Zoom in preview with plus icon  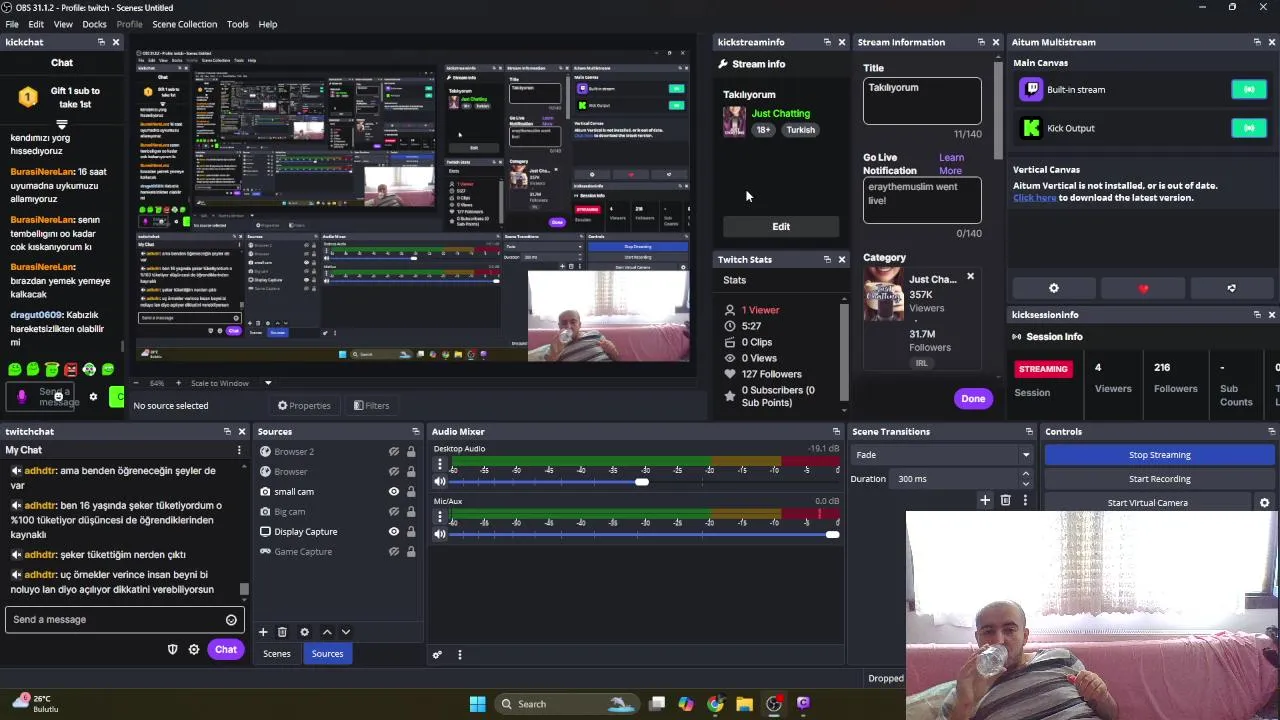[179, 383]
